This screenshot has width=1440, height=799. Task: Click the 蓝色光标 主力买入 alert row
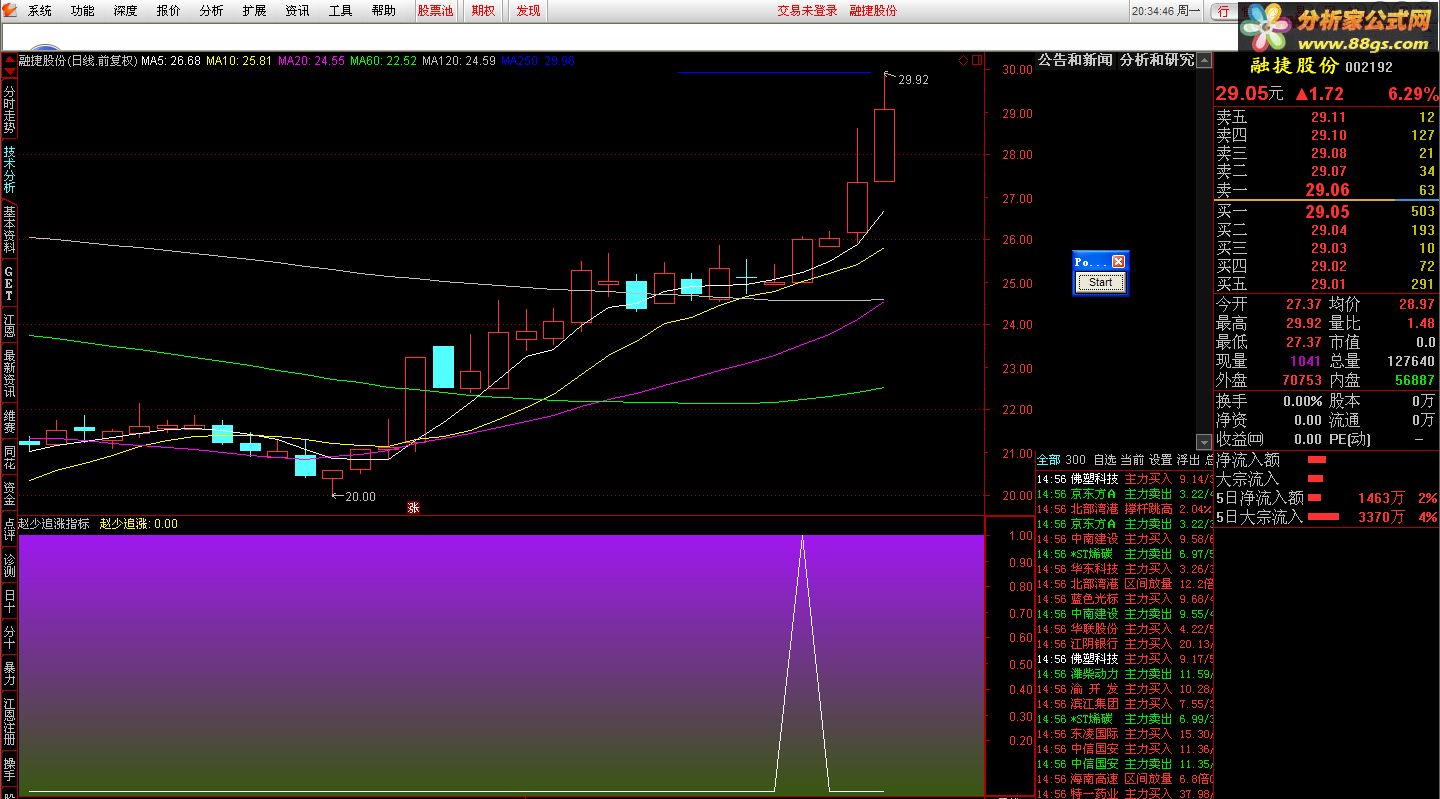point(1124,599)
